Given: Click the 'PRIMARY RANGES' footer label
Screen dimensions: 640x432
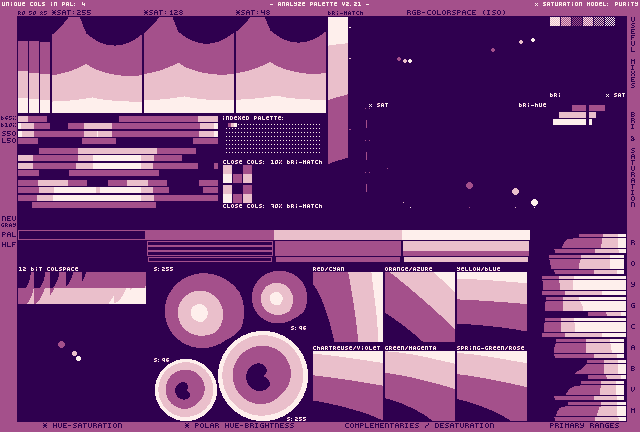Looking at the screenshot, I should coord(584,425).
